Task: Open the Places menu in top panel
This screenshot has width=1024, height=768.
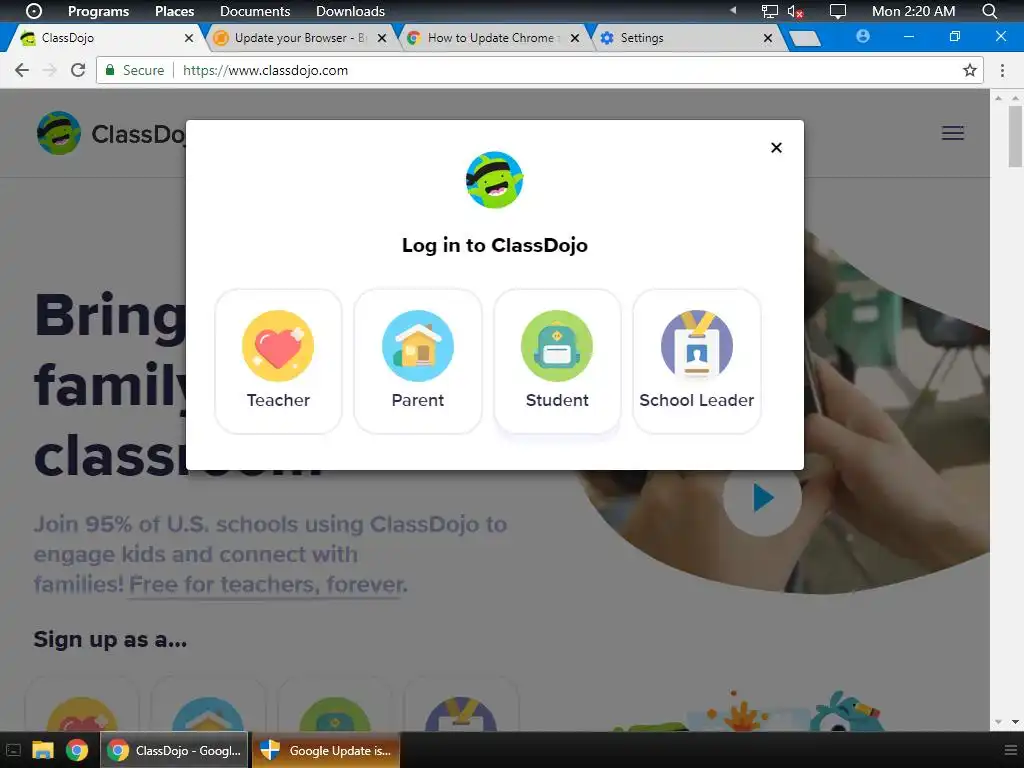Action: tap(174, 11)
